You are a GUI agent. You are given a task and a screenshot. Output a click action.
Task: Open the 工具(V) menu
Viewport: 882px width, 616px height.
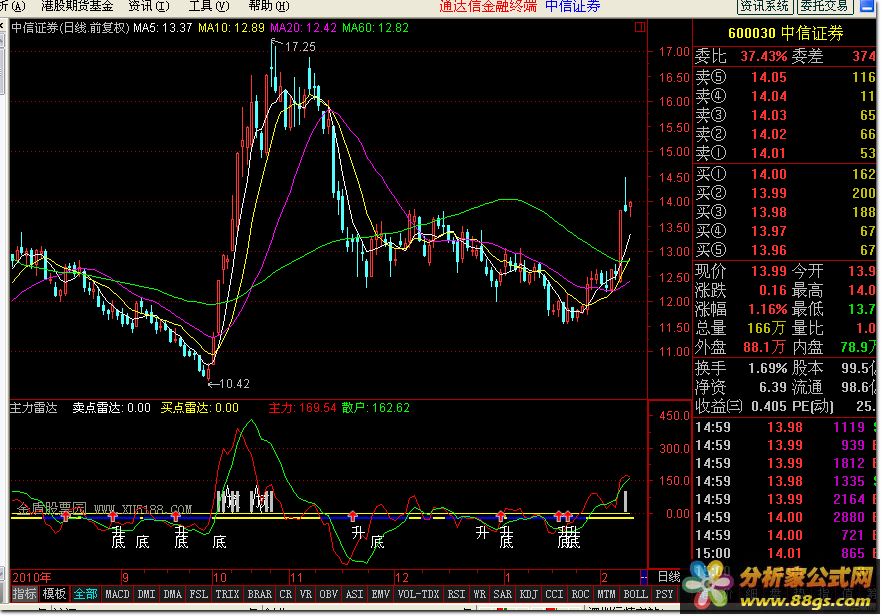tap(209, 6)
